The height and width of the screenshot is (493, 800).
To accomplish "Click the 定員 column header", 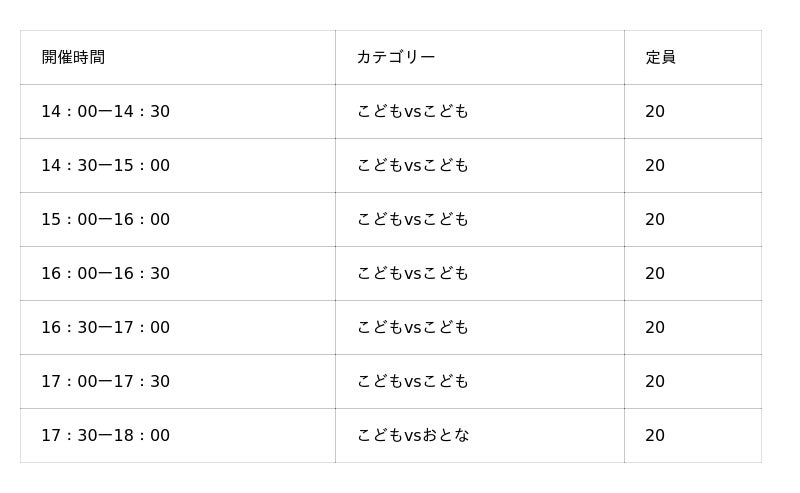I will (x=693, y=57).
